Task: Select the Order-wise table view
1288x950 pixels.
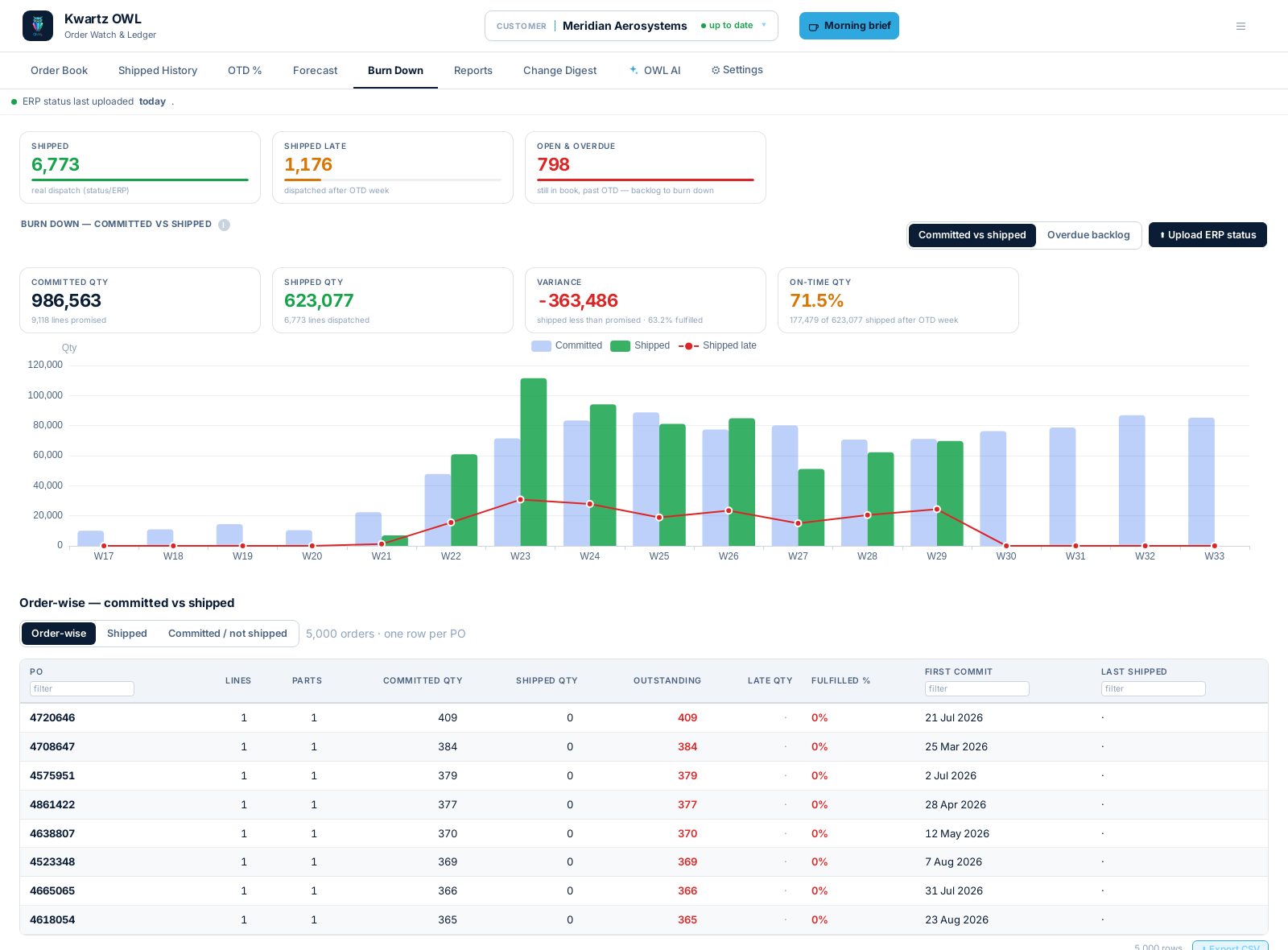Action: pyautogui.click(x=59, y=634)
